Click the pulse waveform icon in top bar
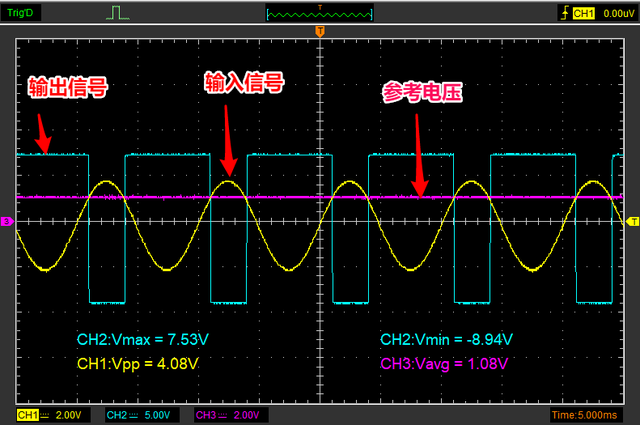 point(118,14)
